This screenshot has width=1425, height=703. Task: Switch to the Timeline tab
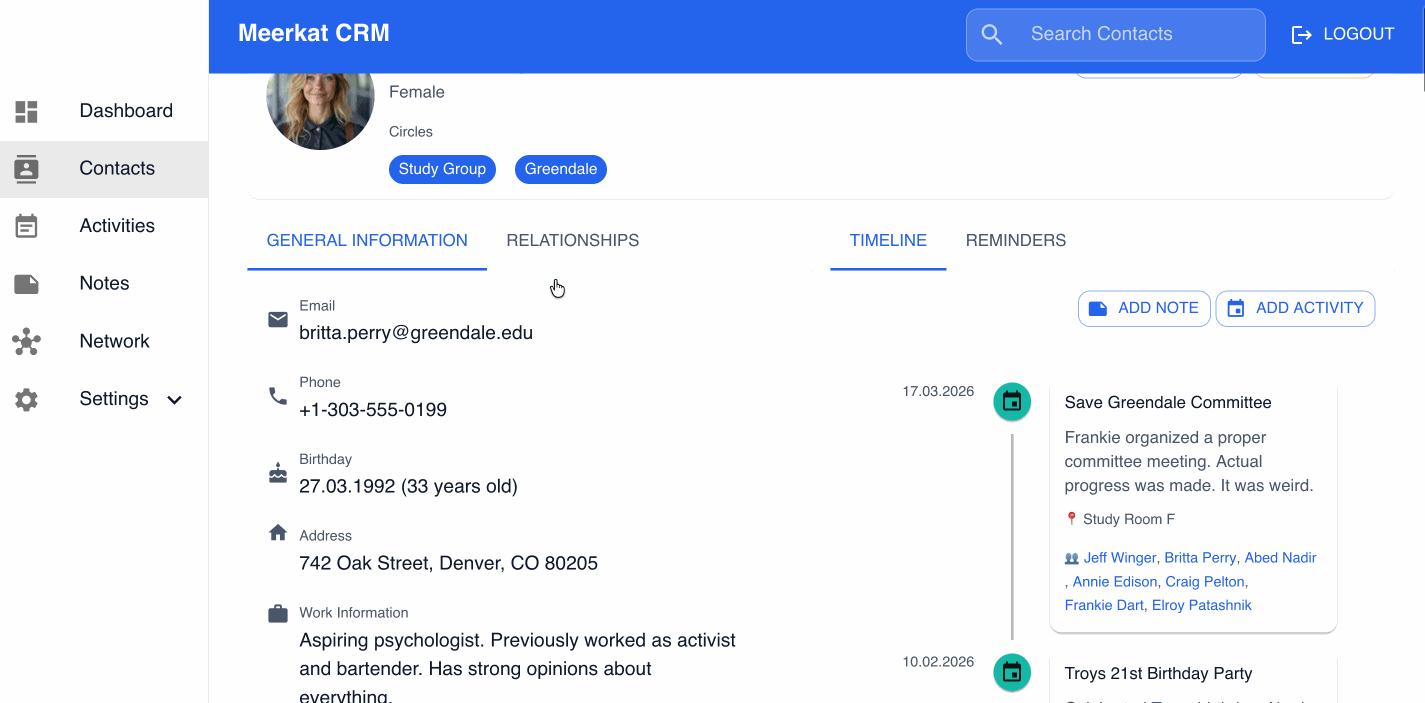point(888,241)
